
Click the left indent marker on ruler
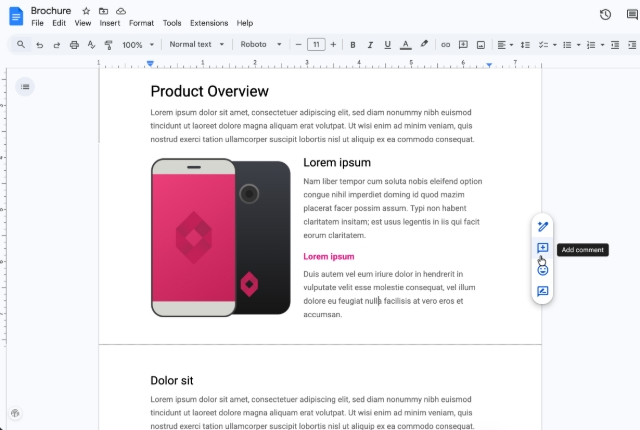[150, 64]
